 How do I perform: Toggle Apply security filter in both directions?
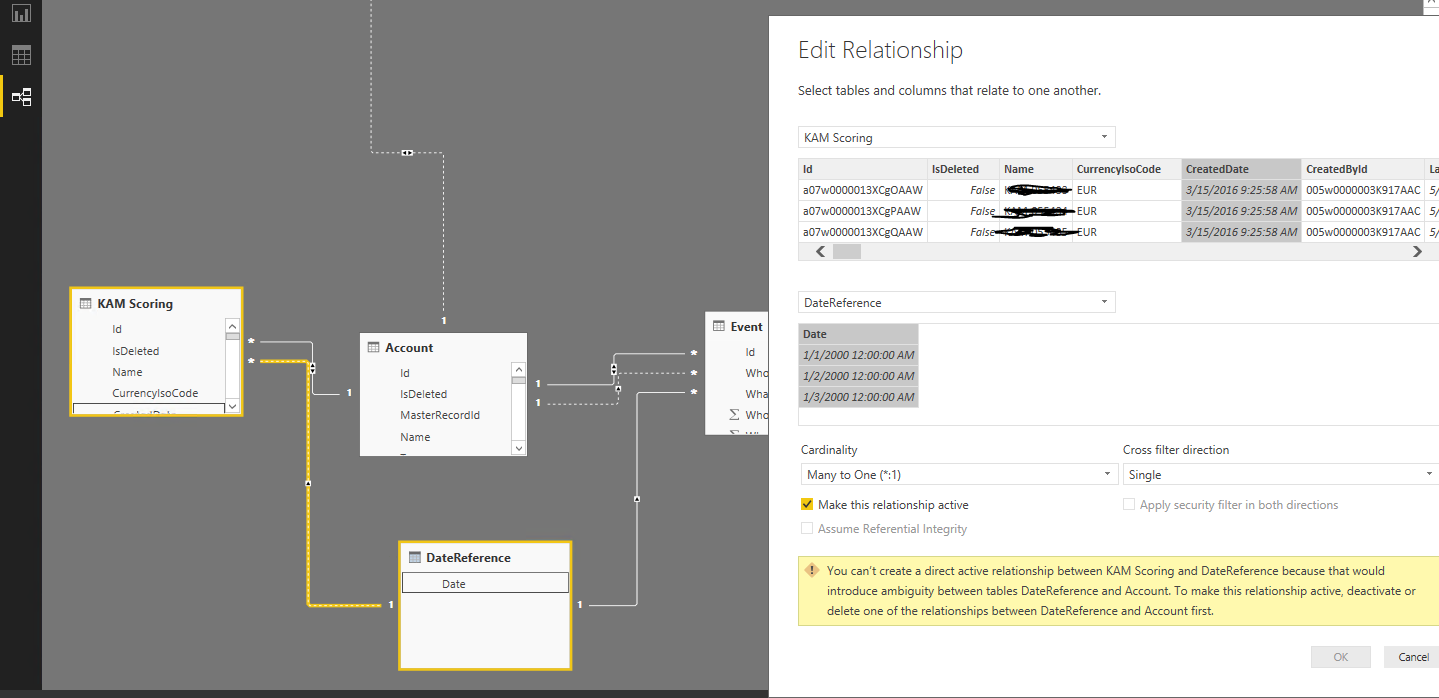pos(1129,505)
